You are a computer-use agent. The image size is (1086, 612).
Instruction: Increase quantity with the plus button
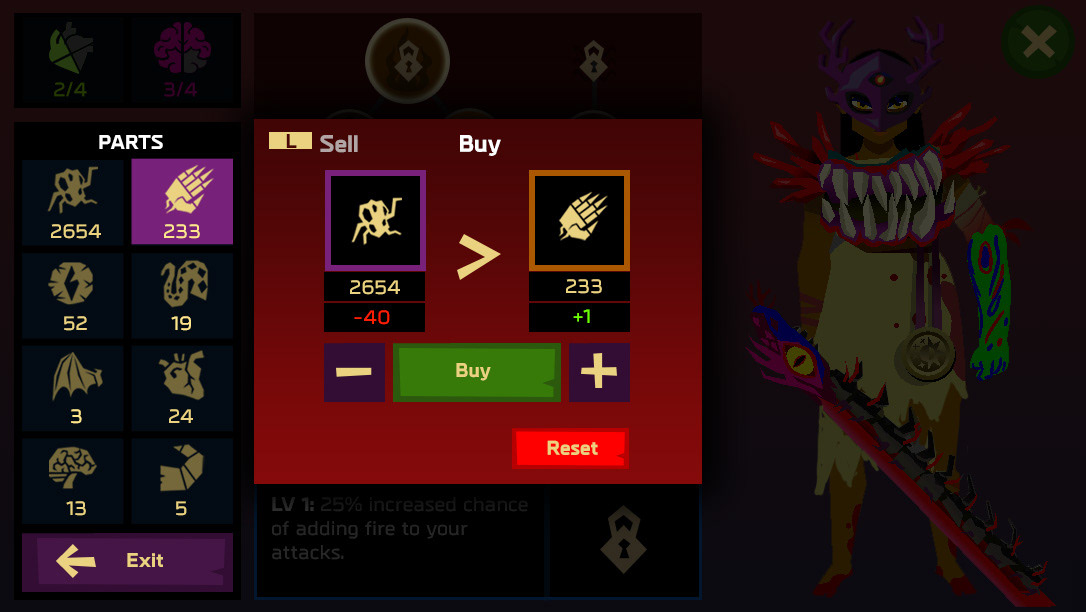(x=599, y=372)
